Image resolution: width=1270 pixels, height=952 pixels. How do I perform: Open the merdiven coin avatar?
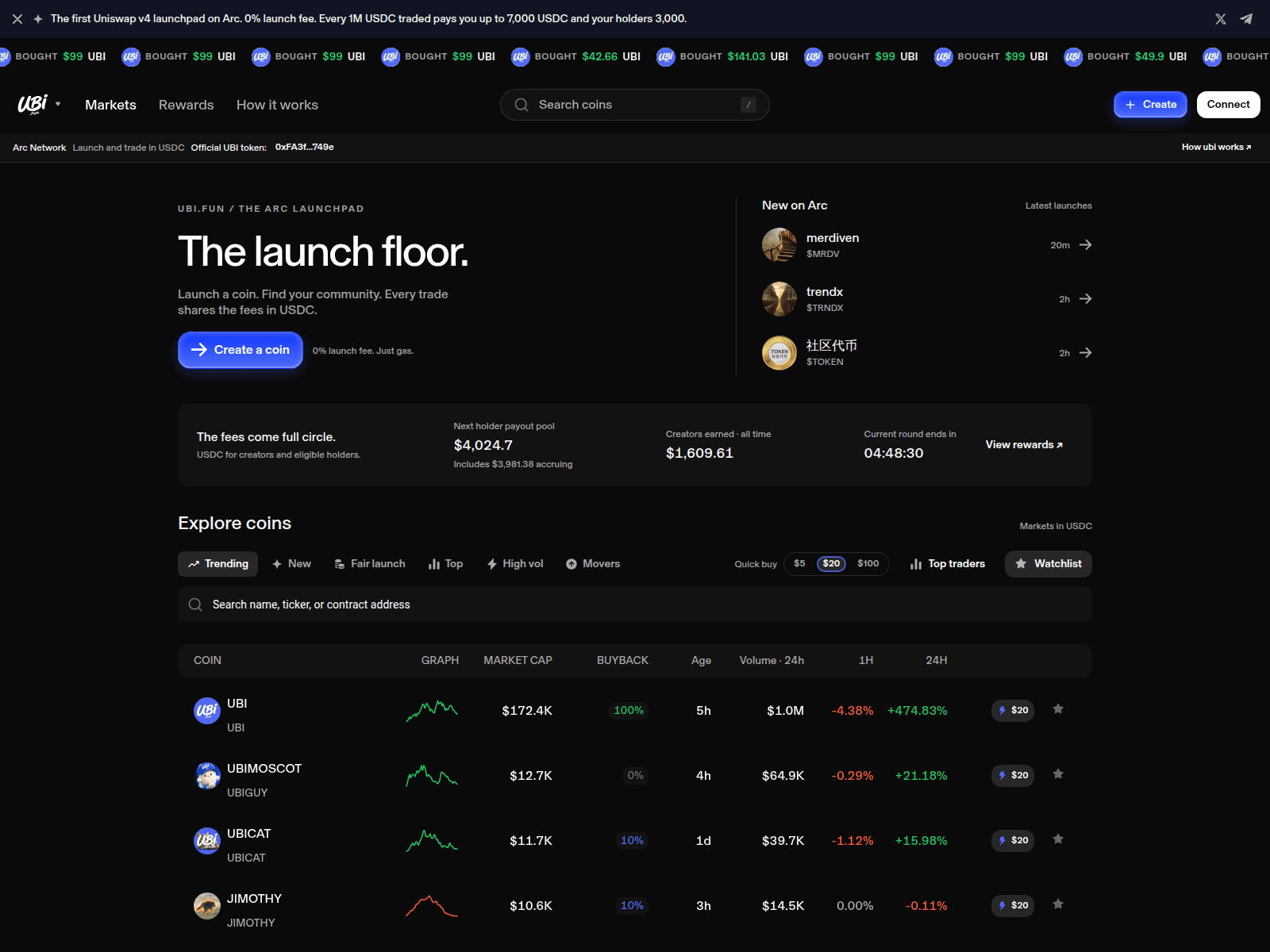[779, 245]
